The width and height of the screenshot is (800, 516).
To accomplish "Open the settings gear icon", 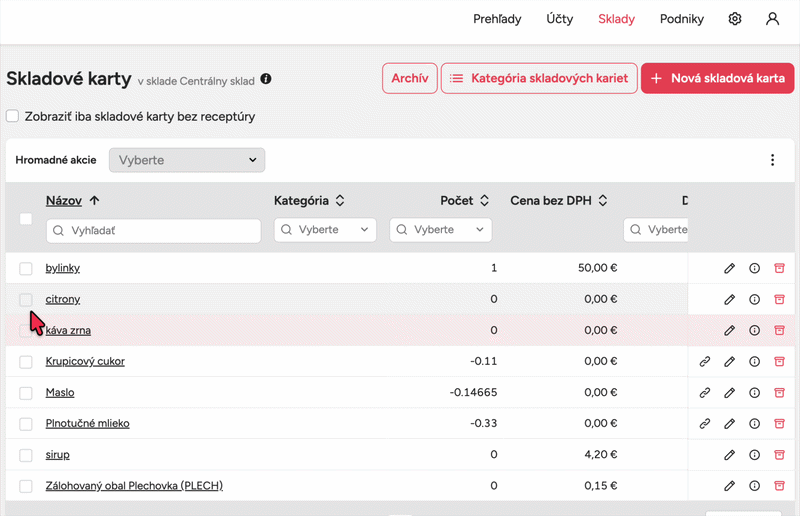I will click(735, 19).
